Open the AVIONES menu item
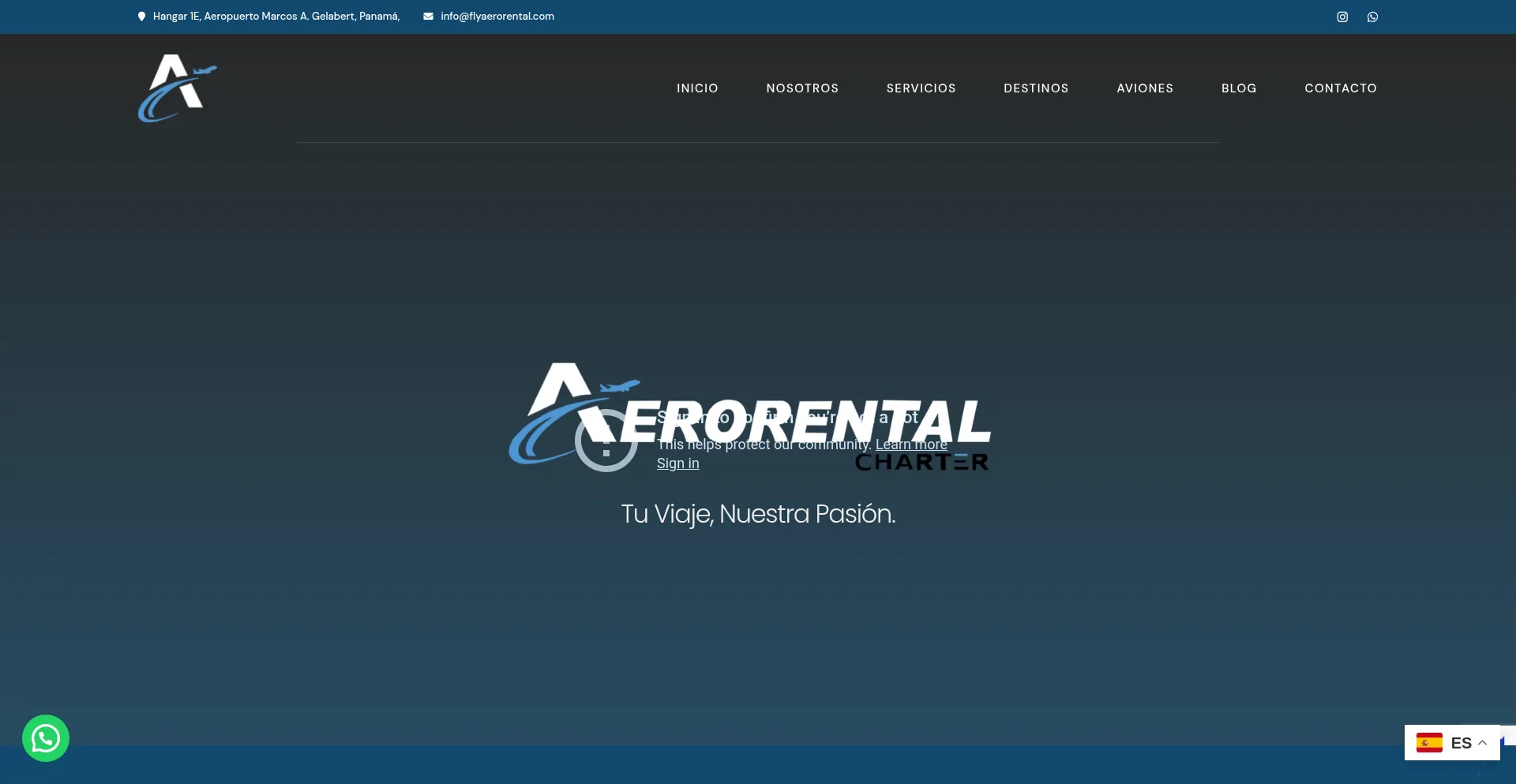1516x784 pixels. 1145,88
